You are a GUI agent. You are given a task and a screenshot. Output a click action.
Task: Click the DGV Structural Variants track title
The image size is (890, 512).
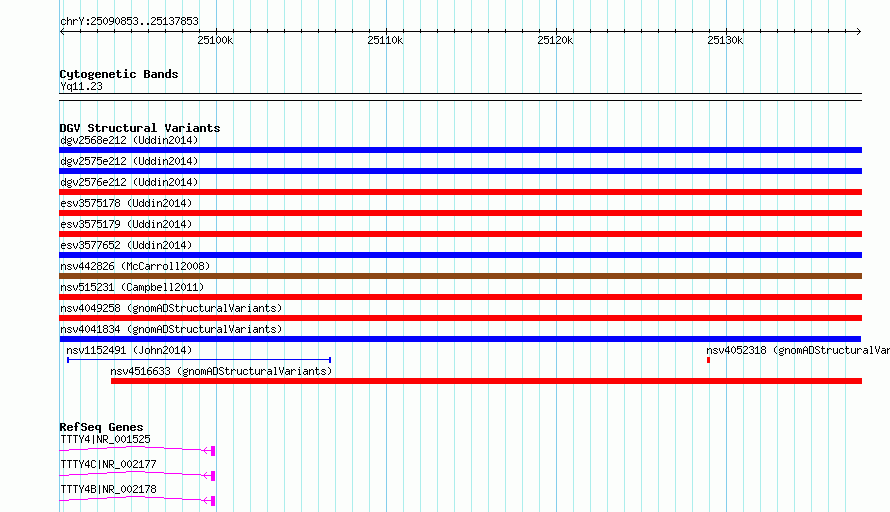140,128
